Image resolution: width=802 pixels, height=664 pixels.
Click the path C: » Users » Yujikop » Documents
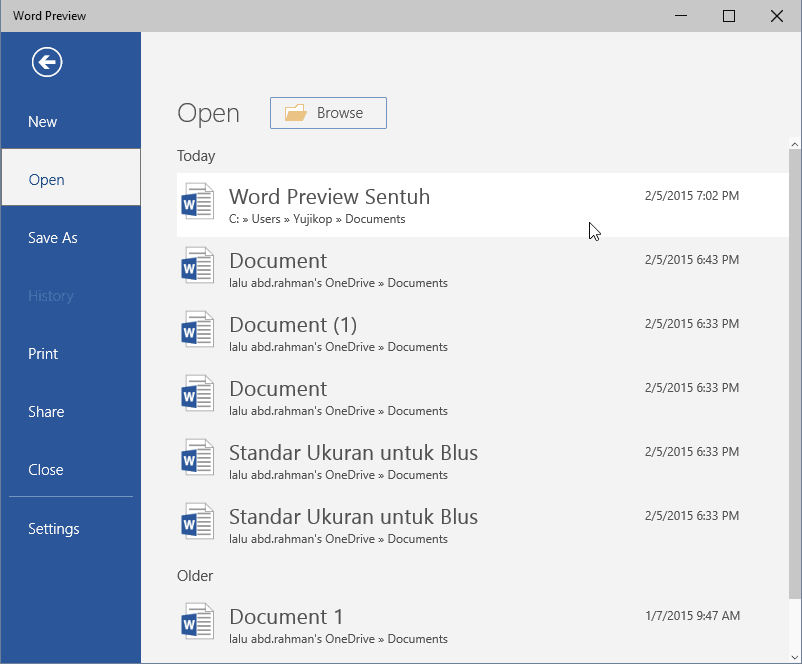point(317,219)
